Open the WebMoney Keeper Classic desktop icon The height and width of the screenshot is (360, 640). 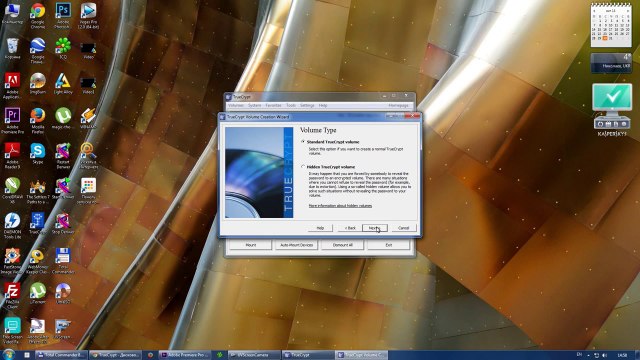38,260
